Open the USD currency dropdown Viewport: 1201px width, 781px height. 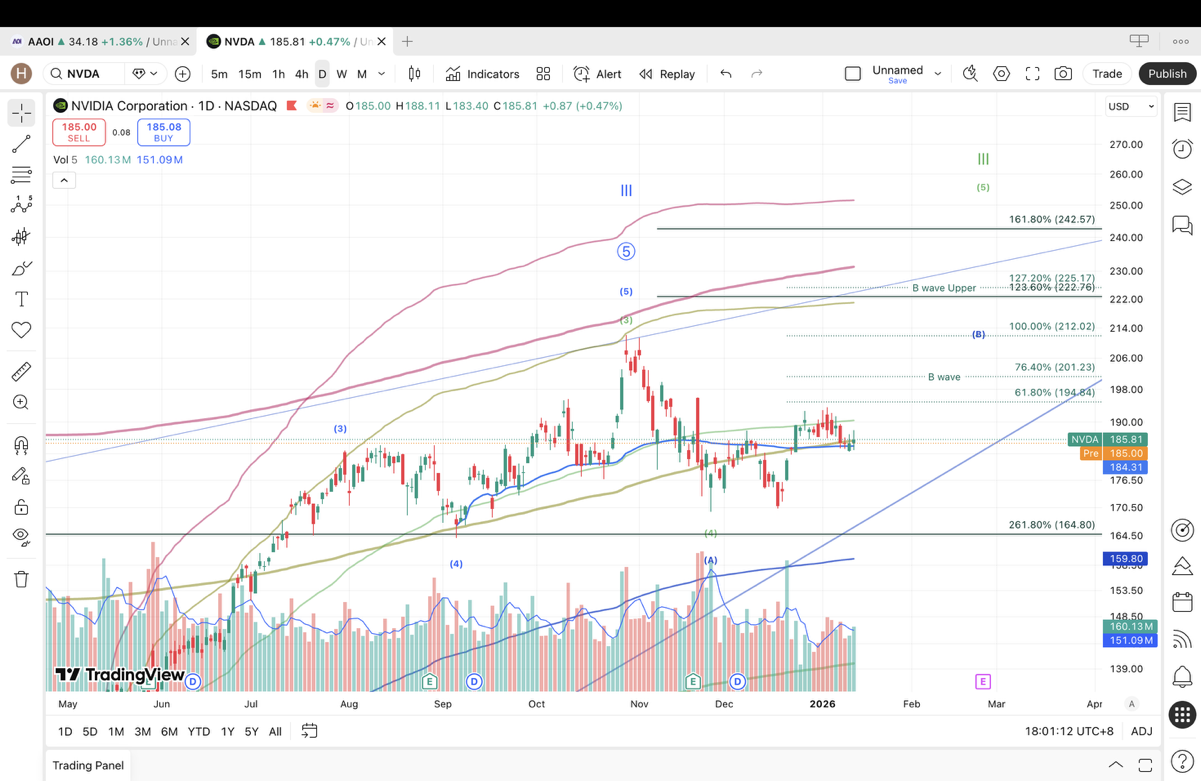click(1130, 106)
